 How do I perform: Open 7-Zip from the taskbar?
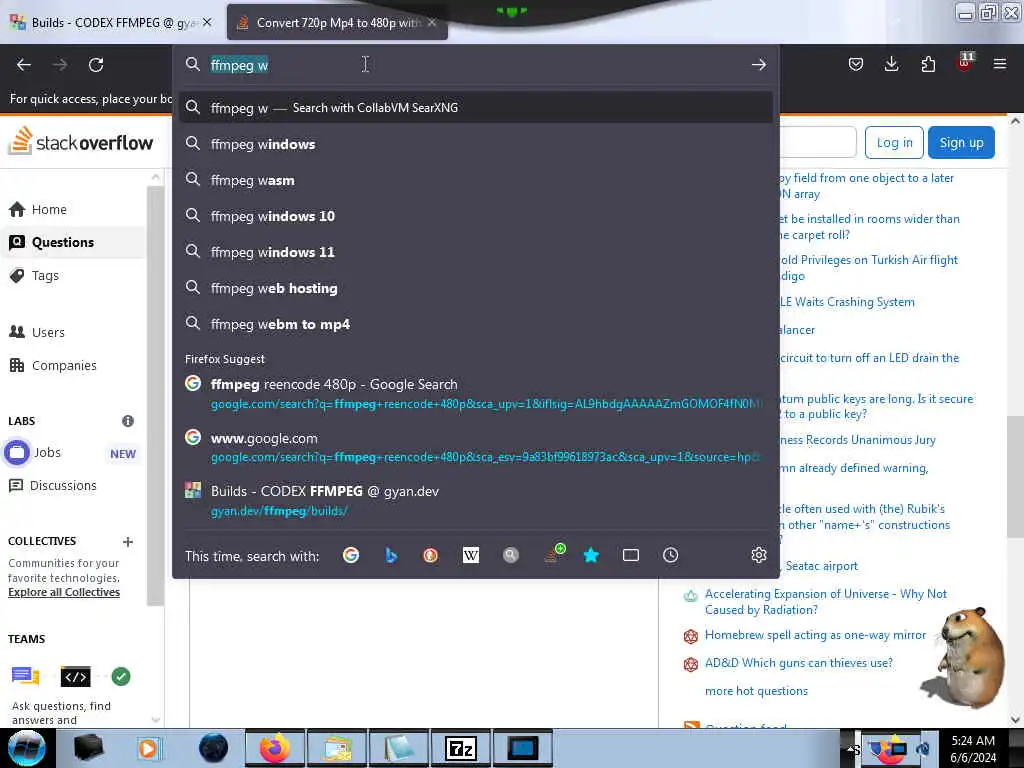(x=461, y=748)
